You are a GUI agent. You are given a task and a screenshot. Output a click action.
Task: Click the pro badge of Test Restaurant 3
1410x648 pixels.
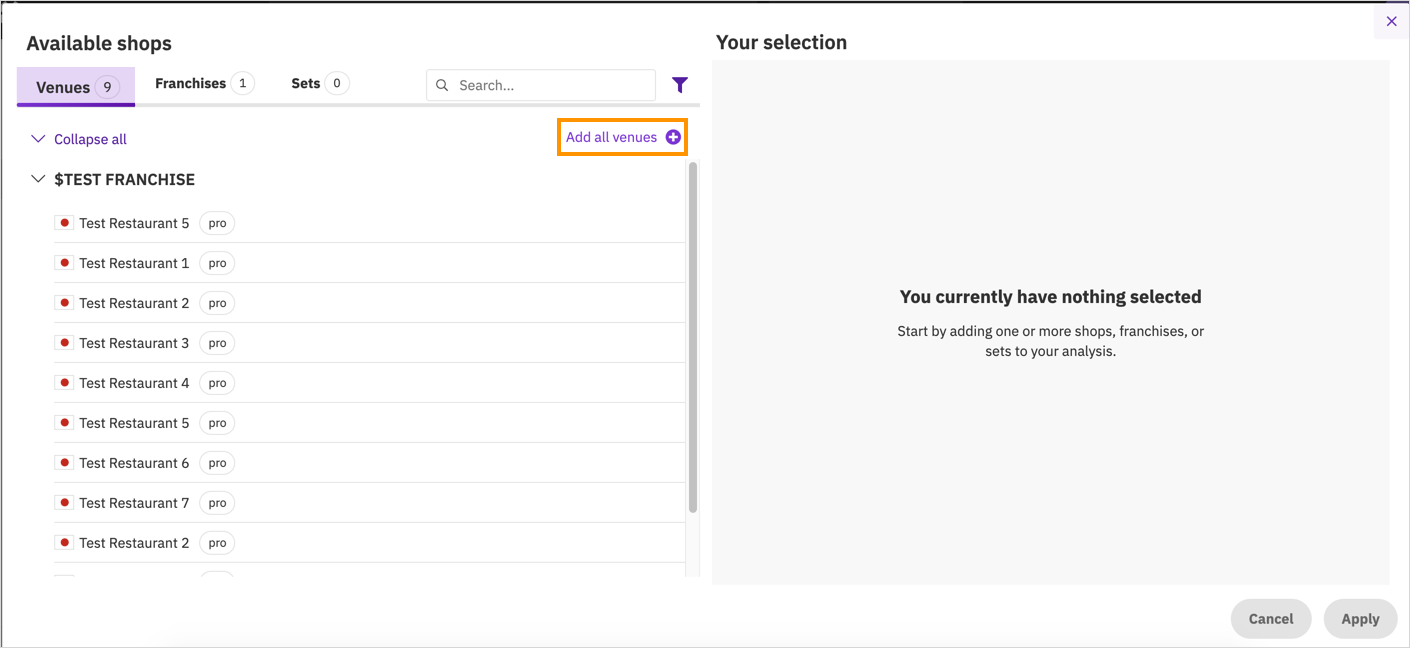tap(217, 343)
